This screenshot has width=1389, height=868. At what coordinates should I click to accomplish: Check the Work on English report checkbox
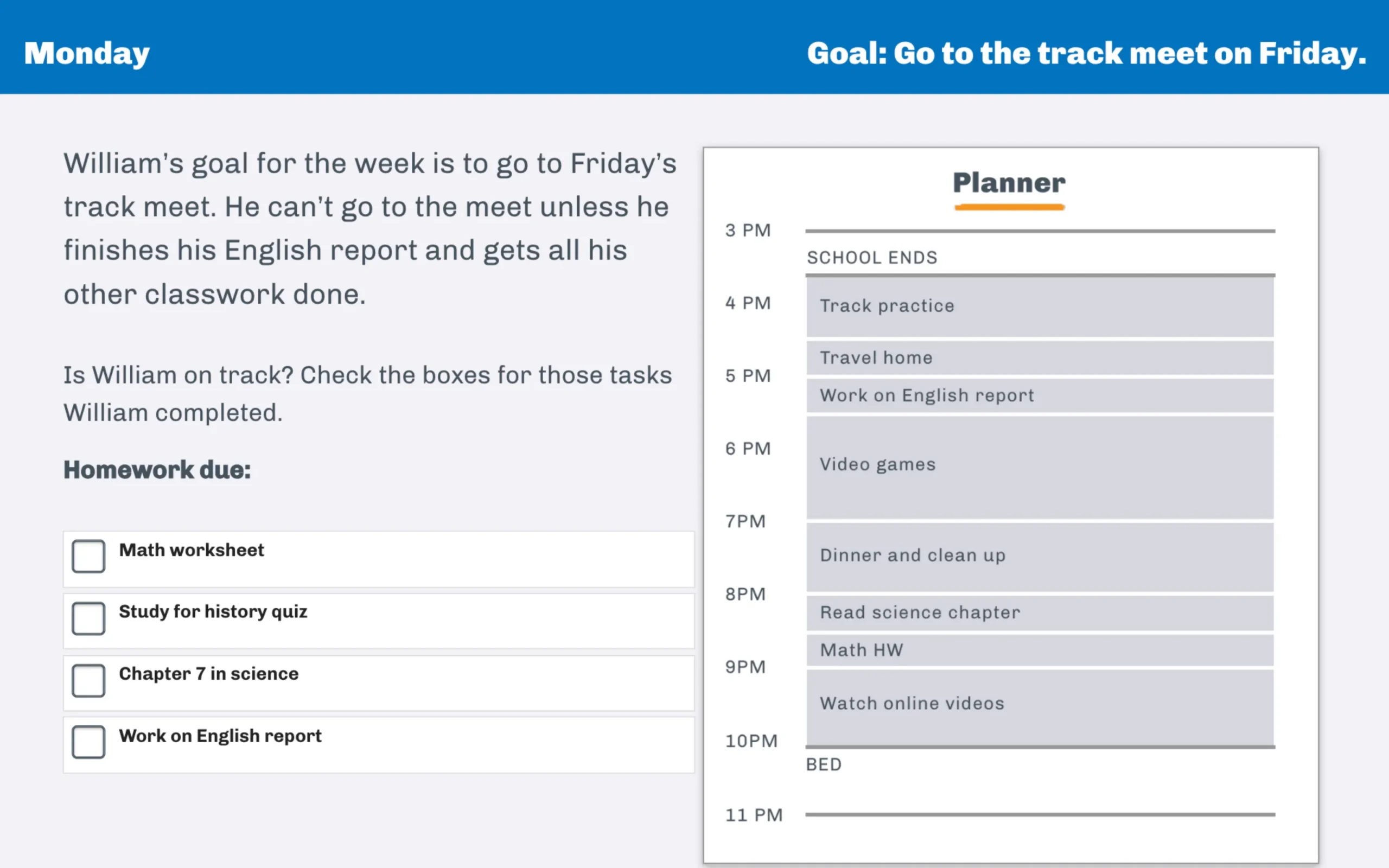click(88, 742)
